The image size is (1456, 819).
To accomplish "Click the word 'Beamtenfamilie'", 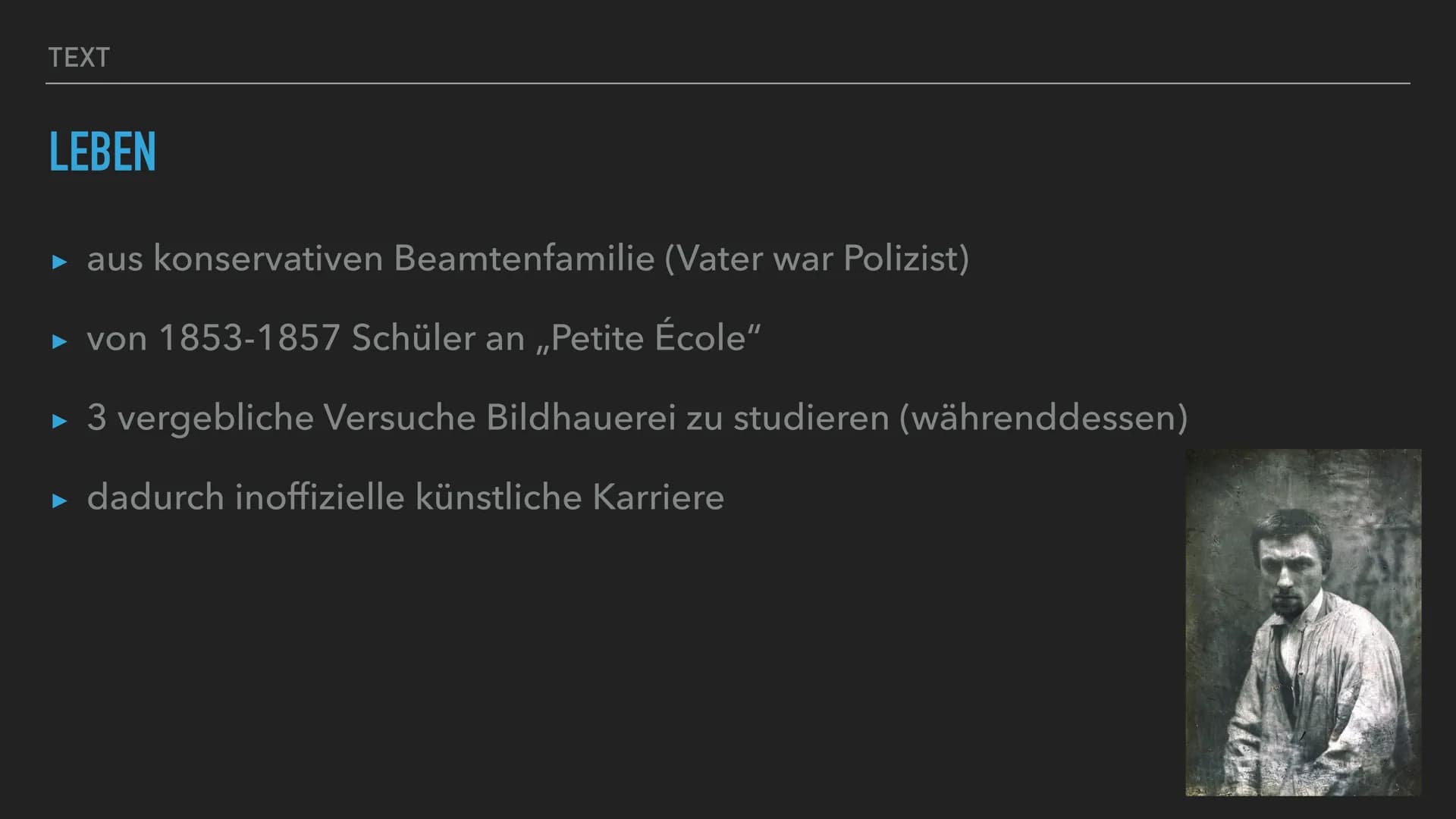I will [x=524, y=259].
